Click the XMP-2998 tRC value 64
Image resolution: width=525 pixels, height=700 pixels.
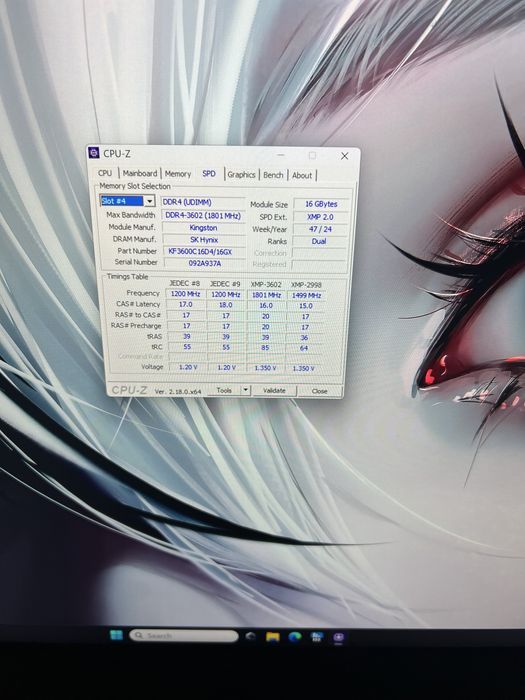click(x=304, y=348)
